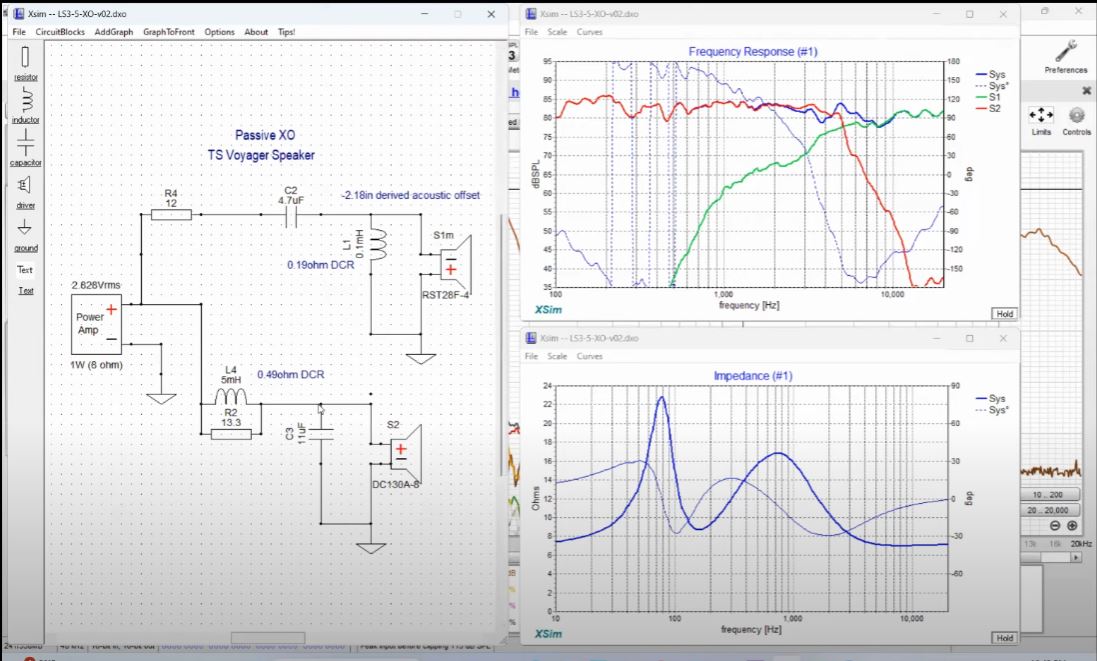Open Curves menu in Frequency Response window

tap(590, 31)
